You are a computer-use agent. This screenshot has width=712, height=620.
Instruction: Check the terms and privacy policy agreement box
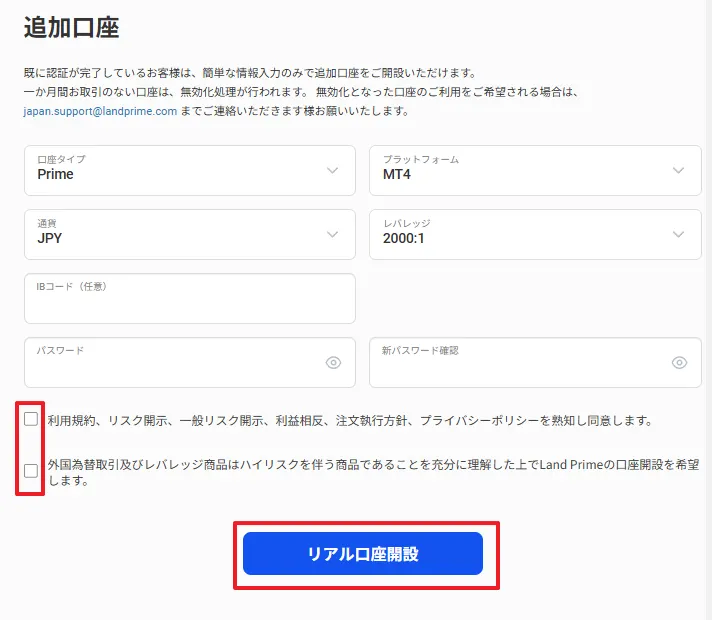pos(31,419)
